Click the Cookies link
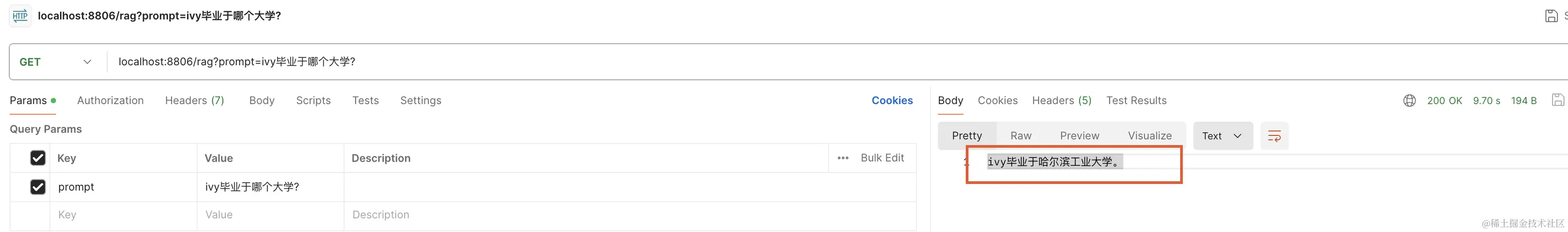 click(x=892, y=101)
